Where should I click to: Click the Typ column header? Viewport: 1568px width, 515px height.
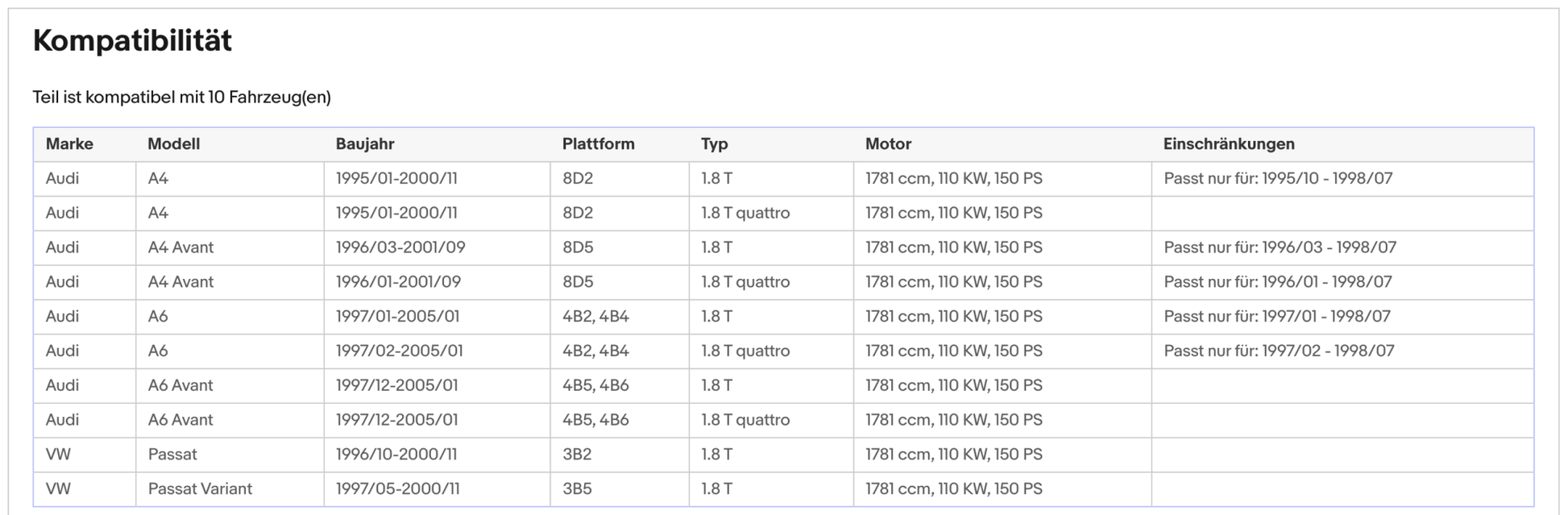(714, 144)
